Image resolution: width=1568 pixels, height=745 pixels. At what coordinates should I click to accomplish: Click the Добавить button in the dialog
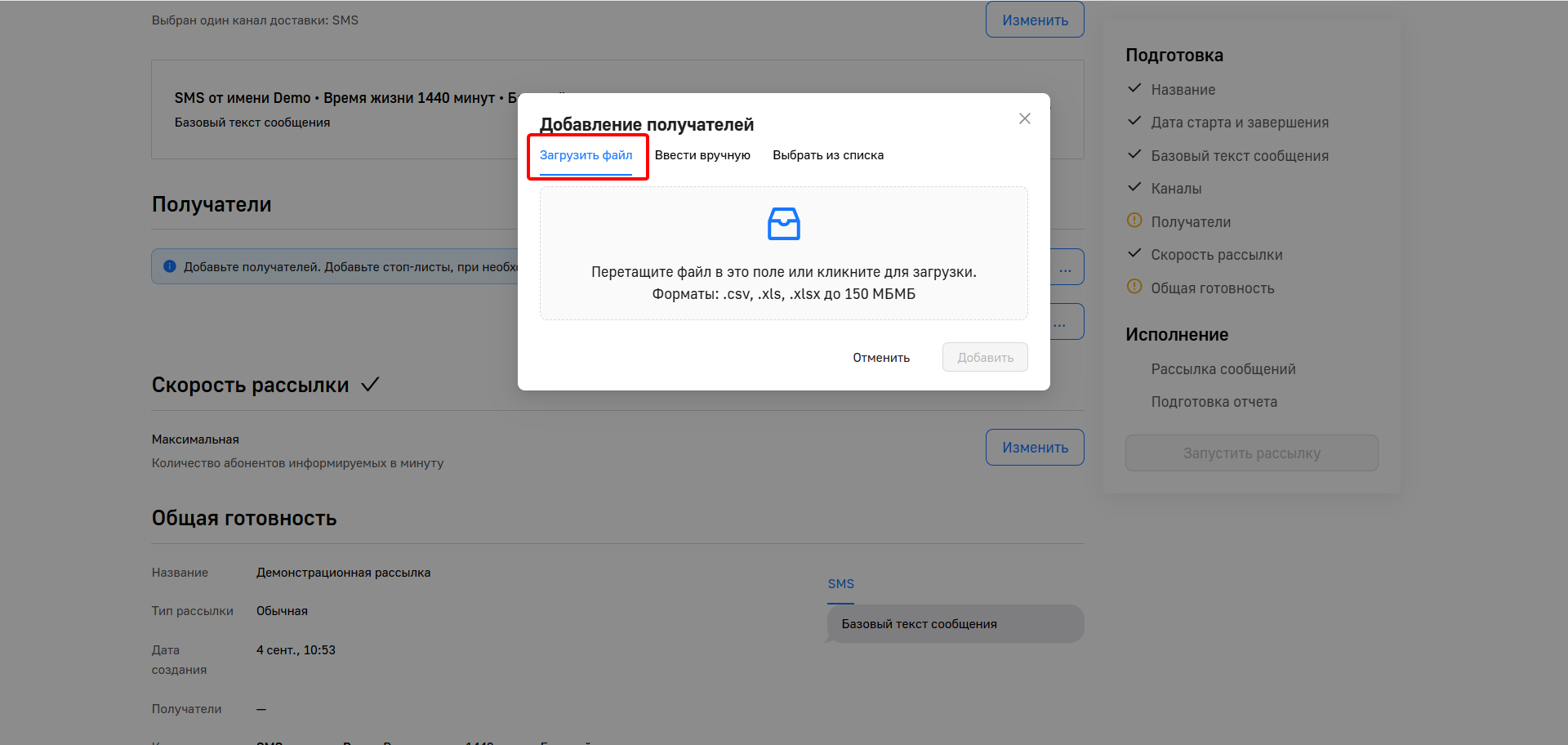(x=984, y=357)
